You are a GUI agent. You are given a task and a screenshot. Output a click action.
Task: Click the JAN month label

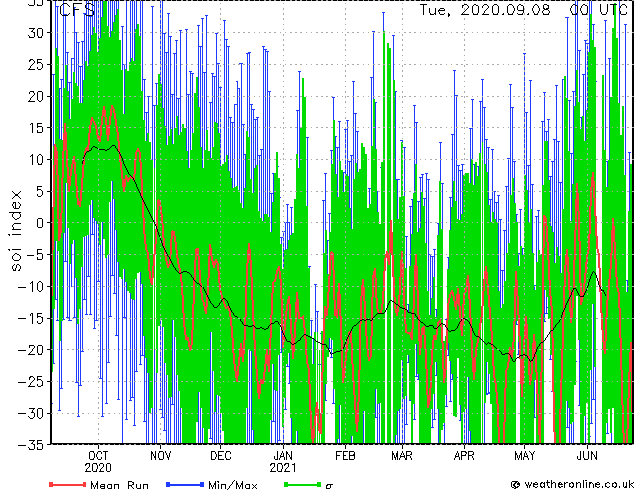(x=283, y=456)
